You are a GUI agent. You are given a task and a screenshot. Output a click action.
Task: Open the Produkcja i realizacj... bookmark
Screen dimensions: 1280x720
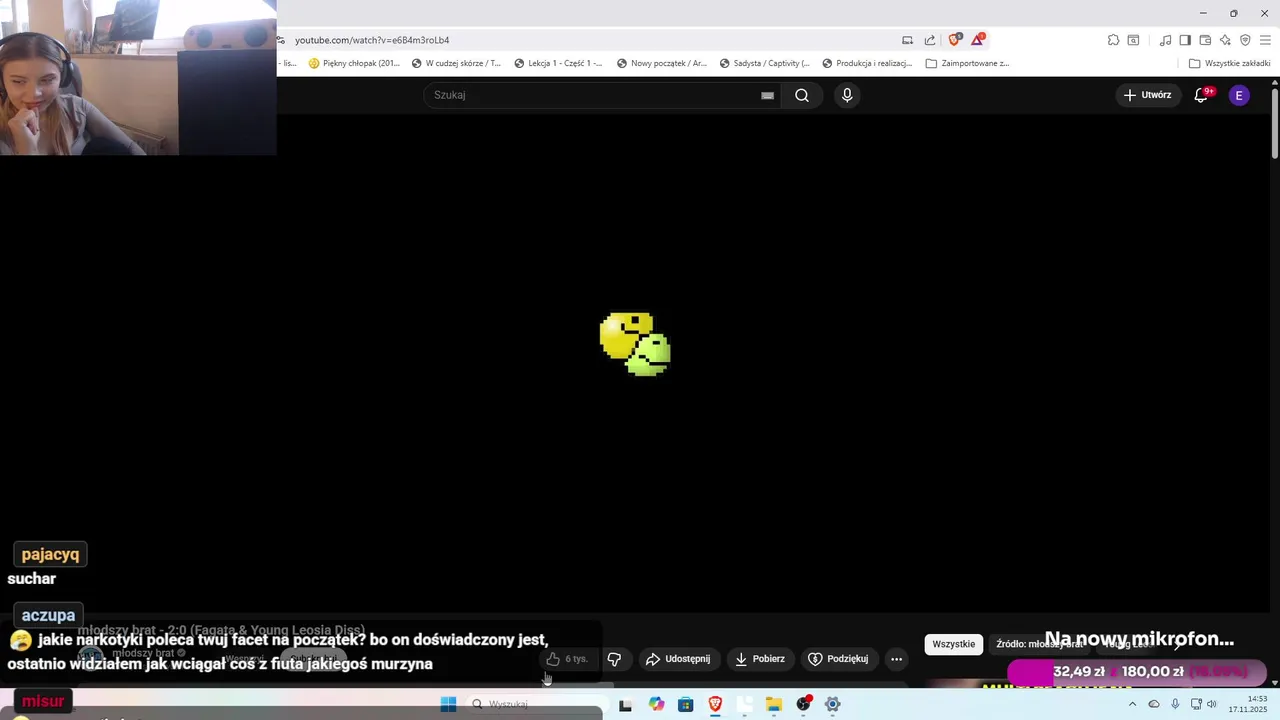point(867,63)
